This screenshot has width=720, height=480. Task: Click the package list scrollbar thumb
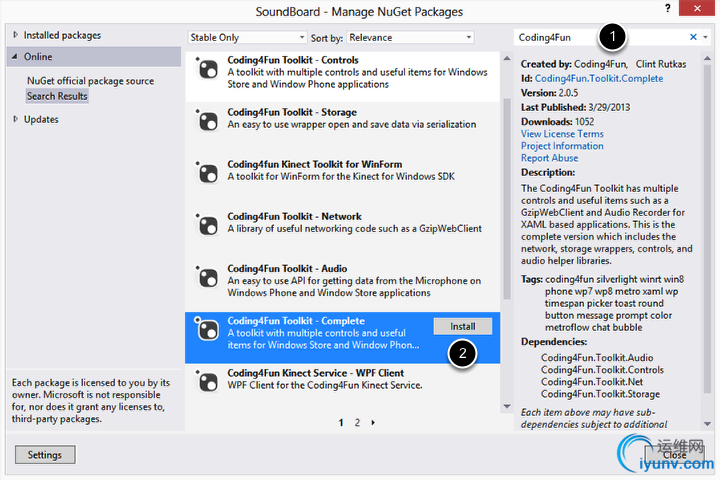click(507, 198)
